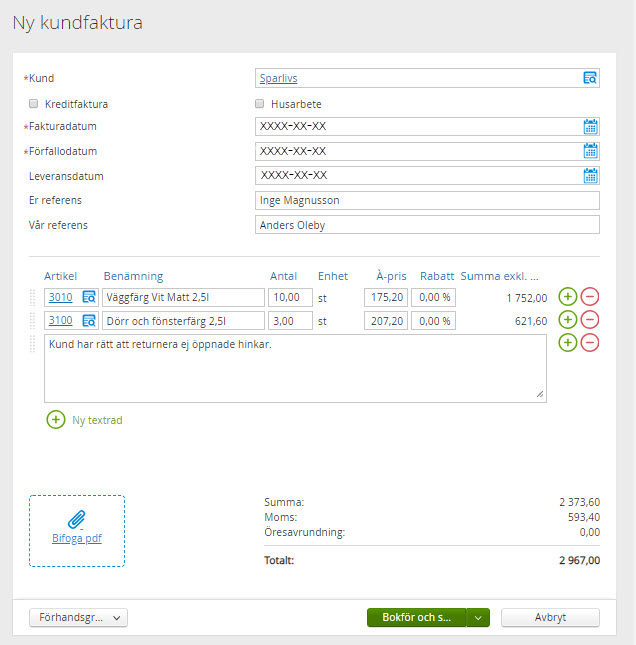Viewport: 636px width, 645px height.
Task: Cancel with the Avbryt button
Action: 550,617
